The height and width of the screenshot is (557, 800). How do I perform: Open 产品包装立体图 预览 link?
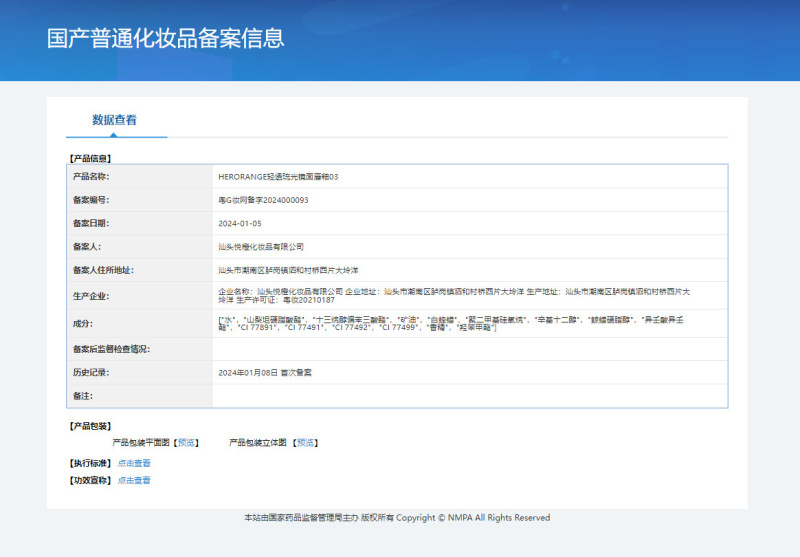pos(306,443)
